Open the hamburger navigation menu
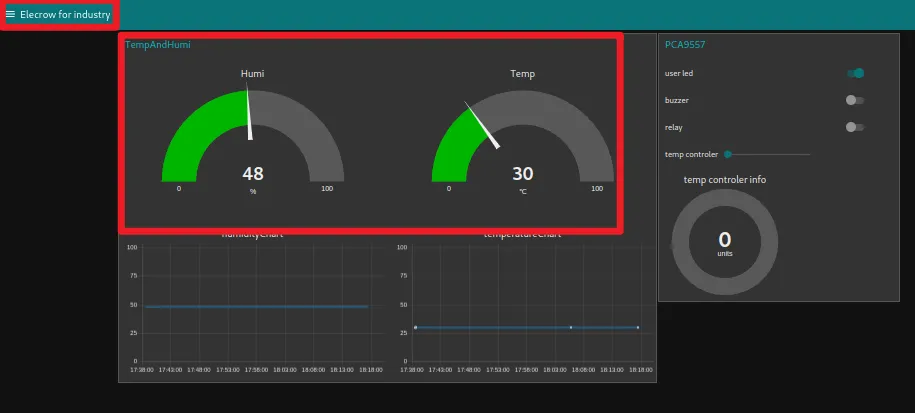The width and height of the screenshot is (915, 413). coord(11,15)
